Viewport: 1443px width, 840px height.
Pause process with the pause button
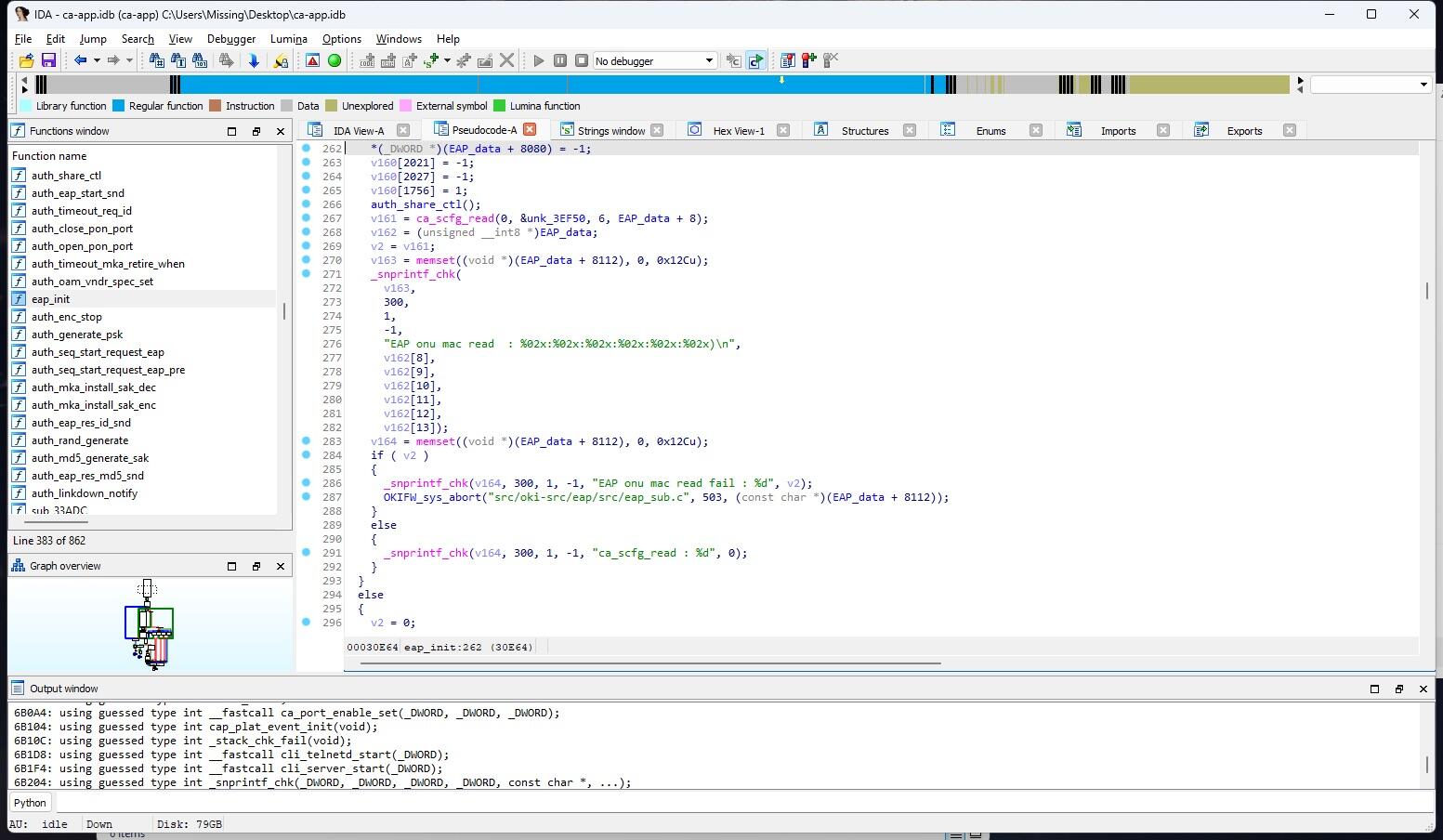click(x=560, y=61)
